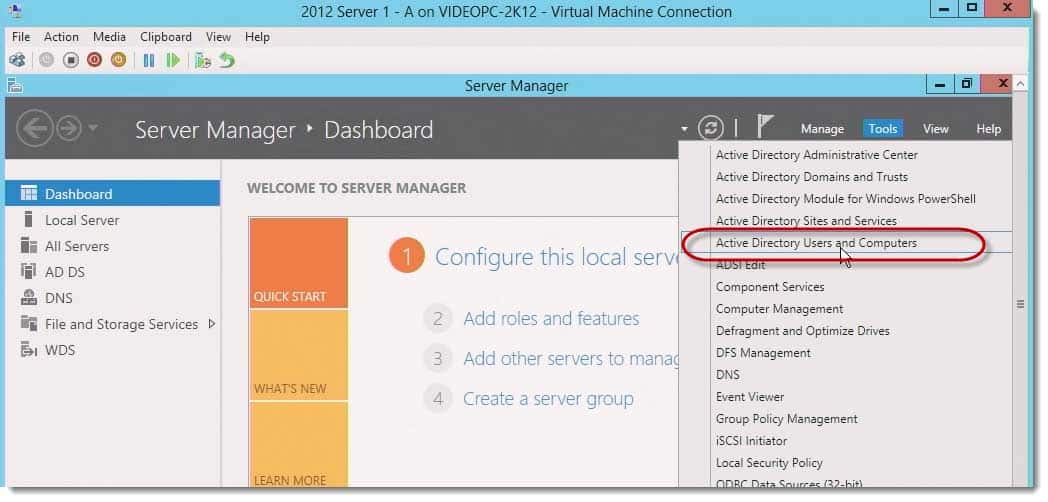Open DFS Management
1048x502 pixels.
(x=763, y=353)
